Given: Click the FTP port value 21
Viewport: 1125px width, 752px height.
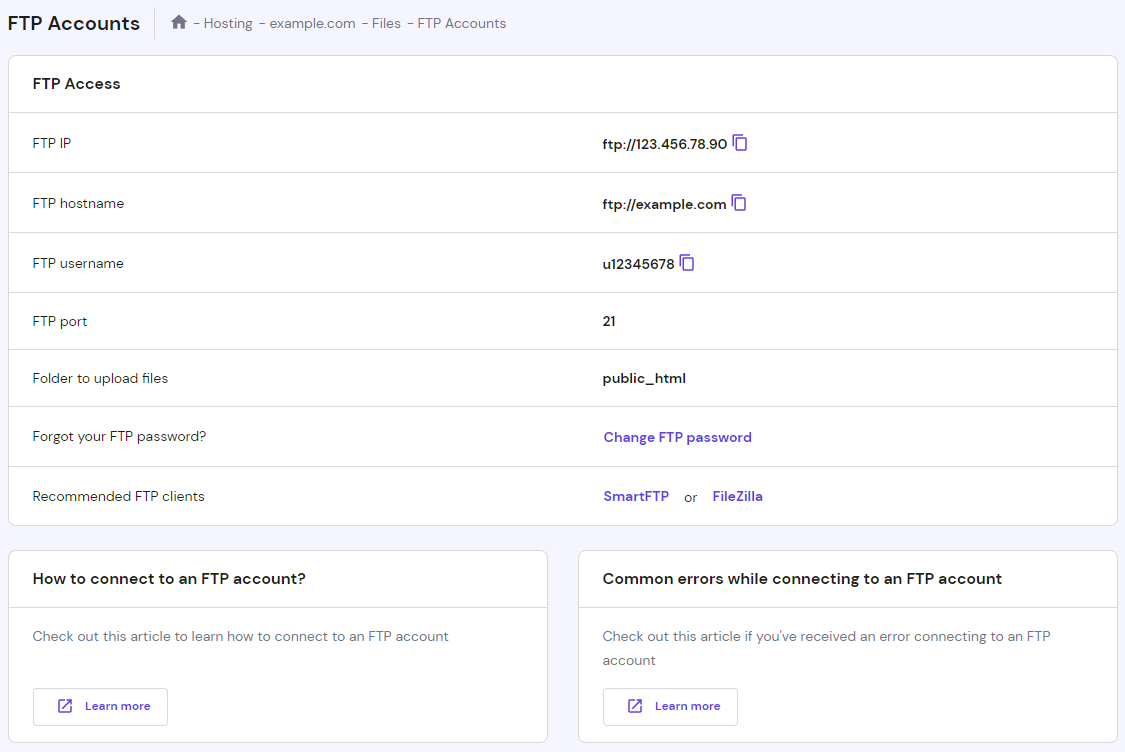Looking at the screenshot, I should (x=608, y=320).
